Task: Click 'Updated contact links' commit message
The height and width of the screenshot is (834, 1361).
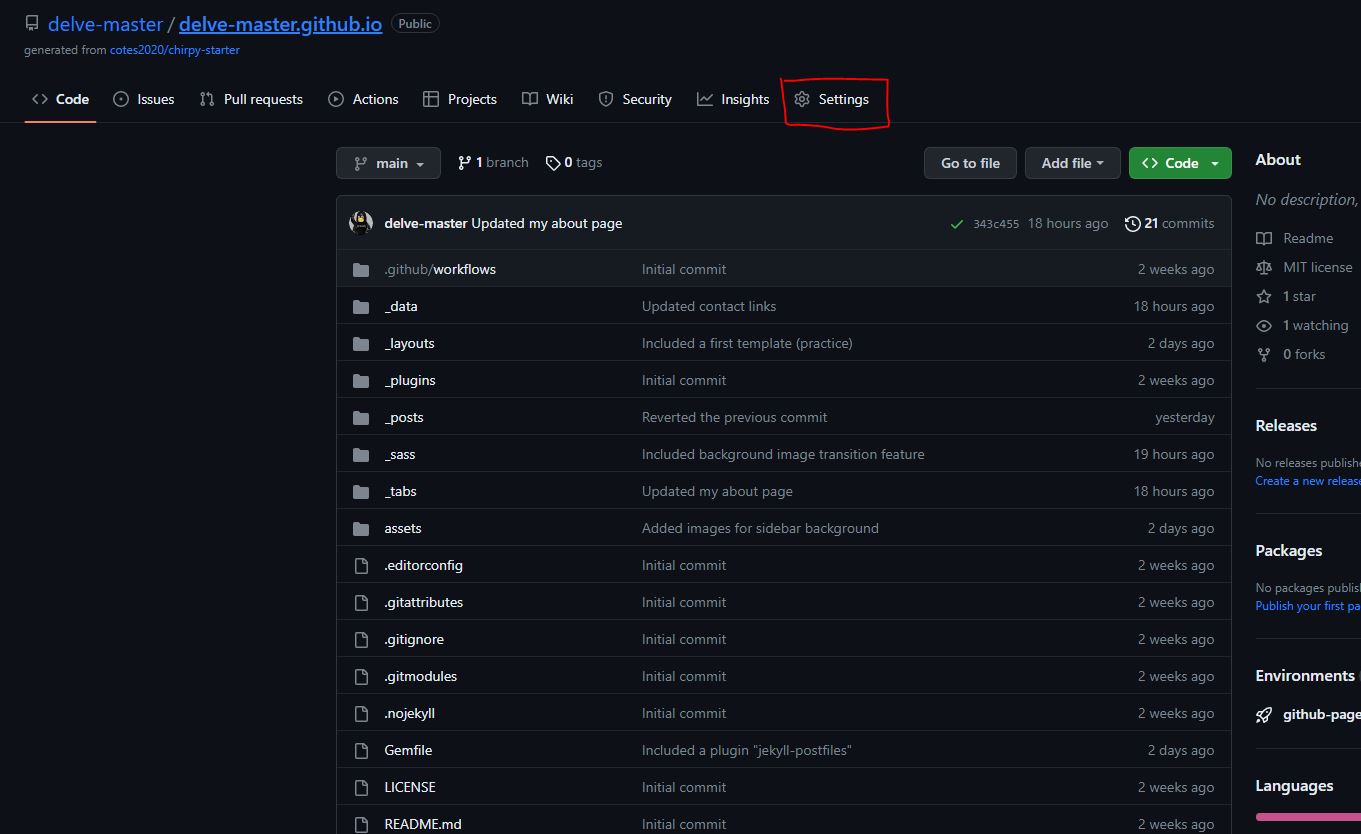Action: [709, 306]
